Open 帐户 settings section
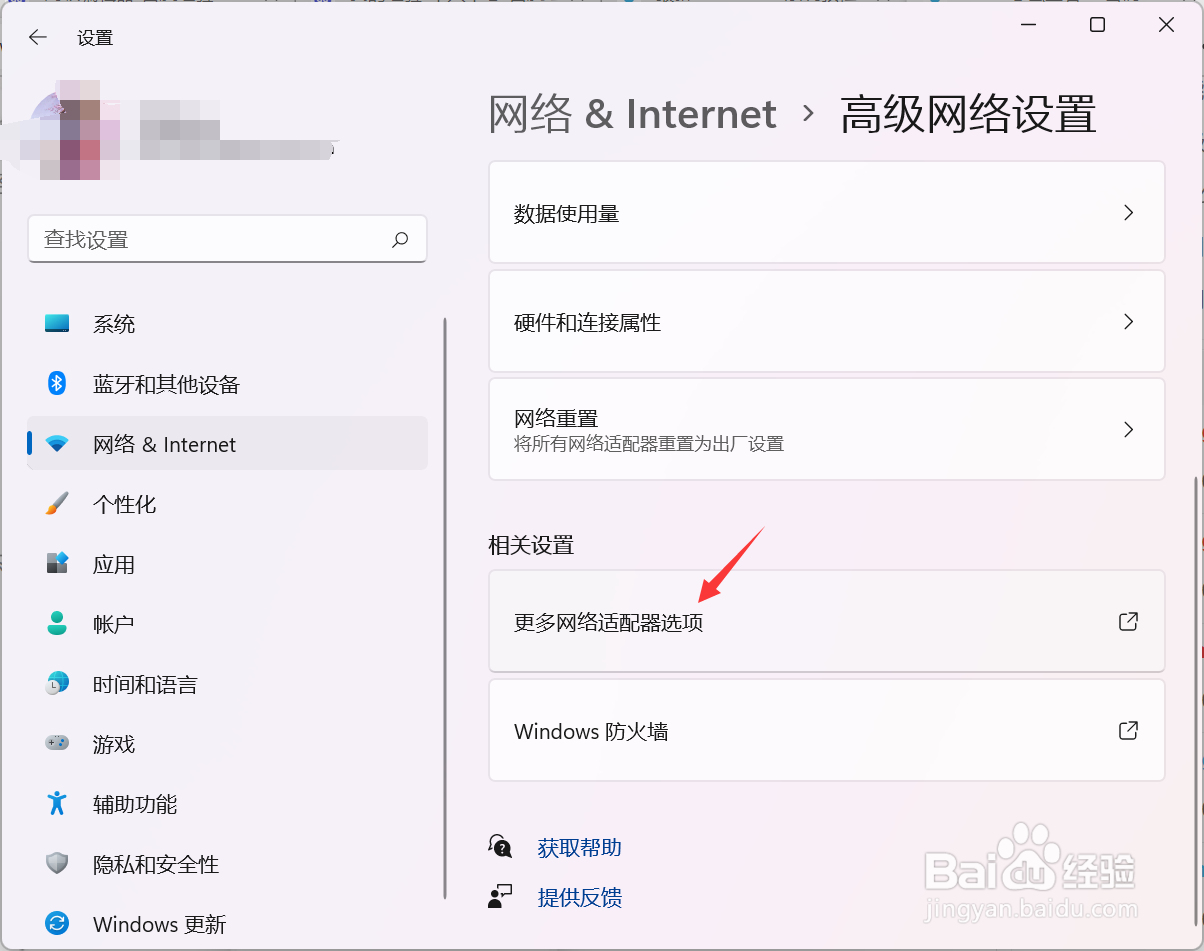Screen dimensions: 1204x951 (113, 624)
